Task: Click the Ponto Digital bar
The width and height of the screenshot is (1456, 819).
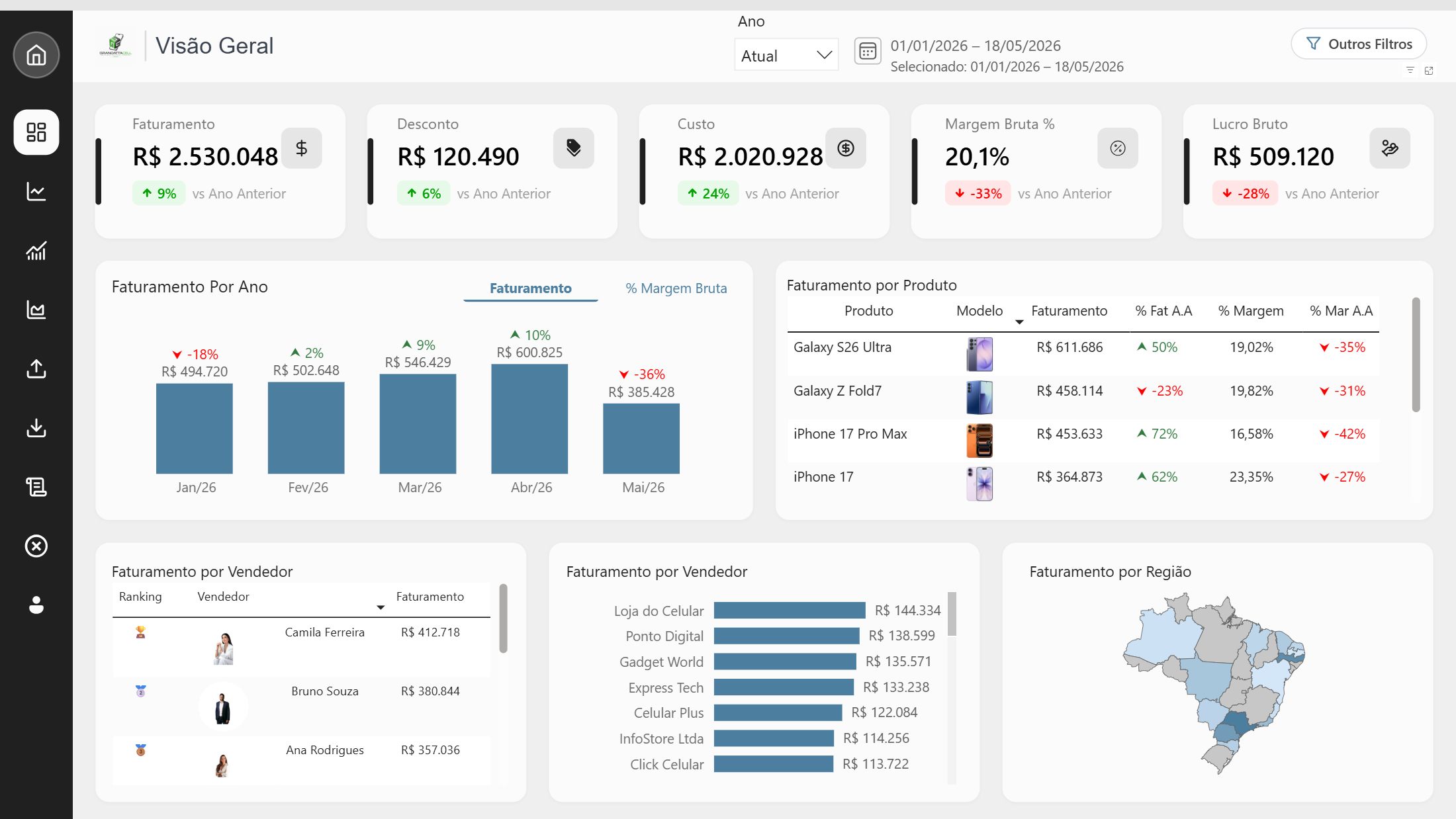Action: [787, 636]
